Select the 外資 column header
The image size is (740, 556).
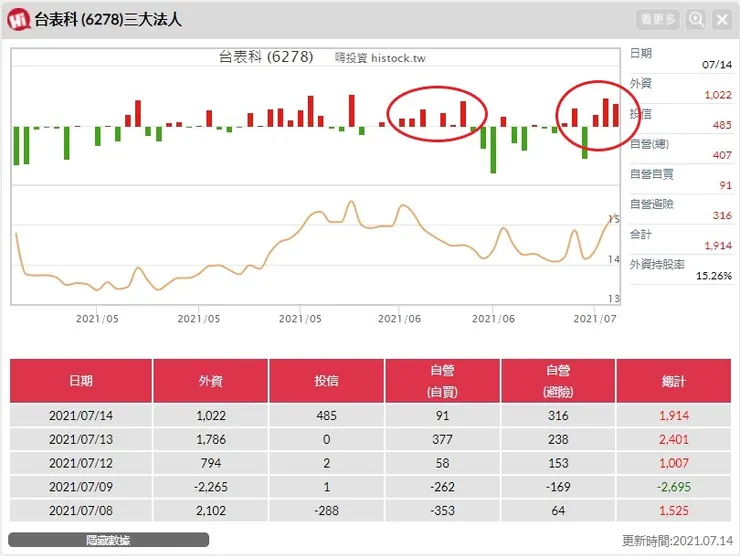(210, 381)
